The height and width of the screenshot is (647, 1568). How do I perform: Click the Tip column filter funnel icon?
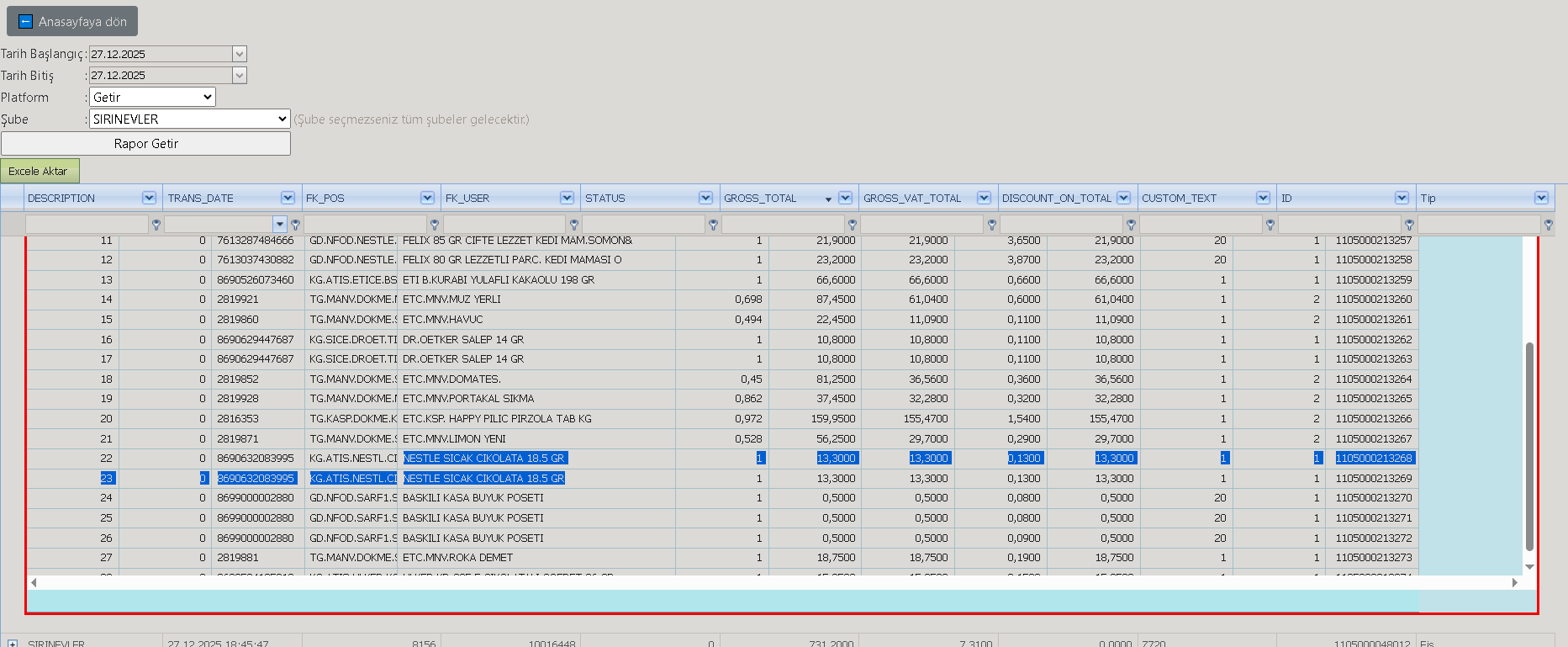1549,225
